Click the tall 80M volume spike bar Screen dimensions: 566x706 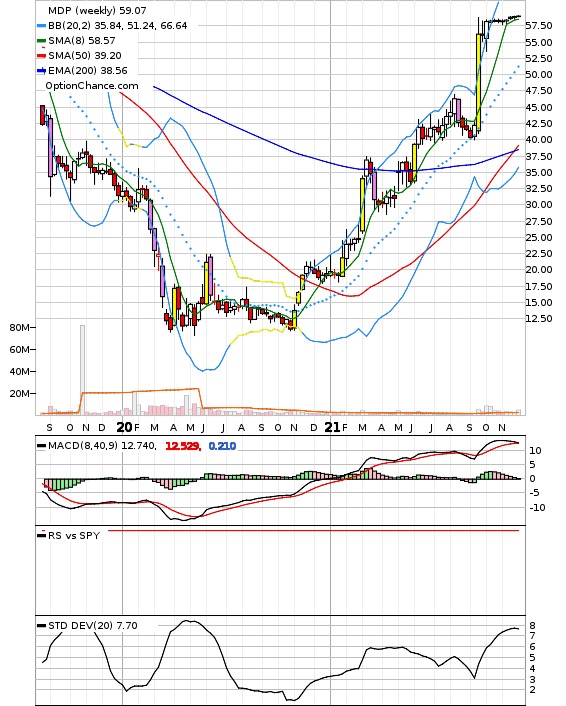(82, 369)
